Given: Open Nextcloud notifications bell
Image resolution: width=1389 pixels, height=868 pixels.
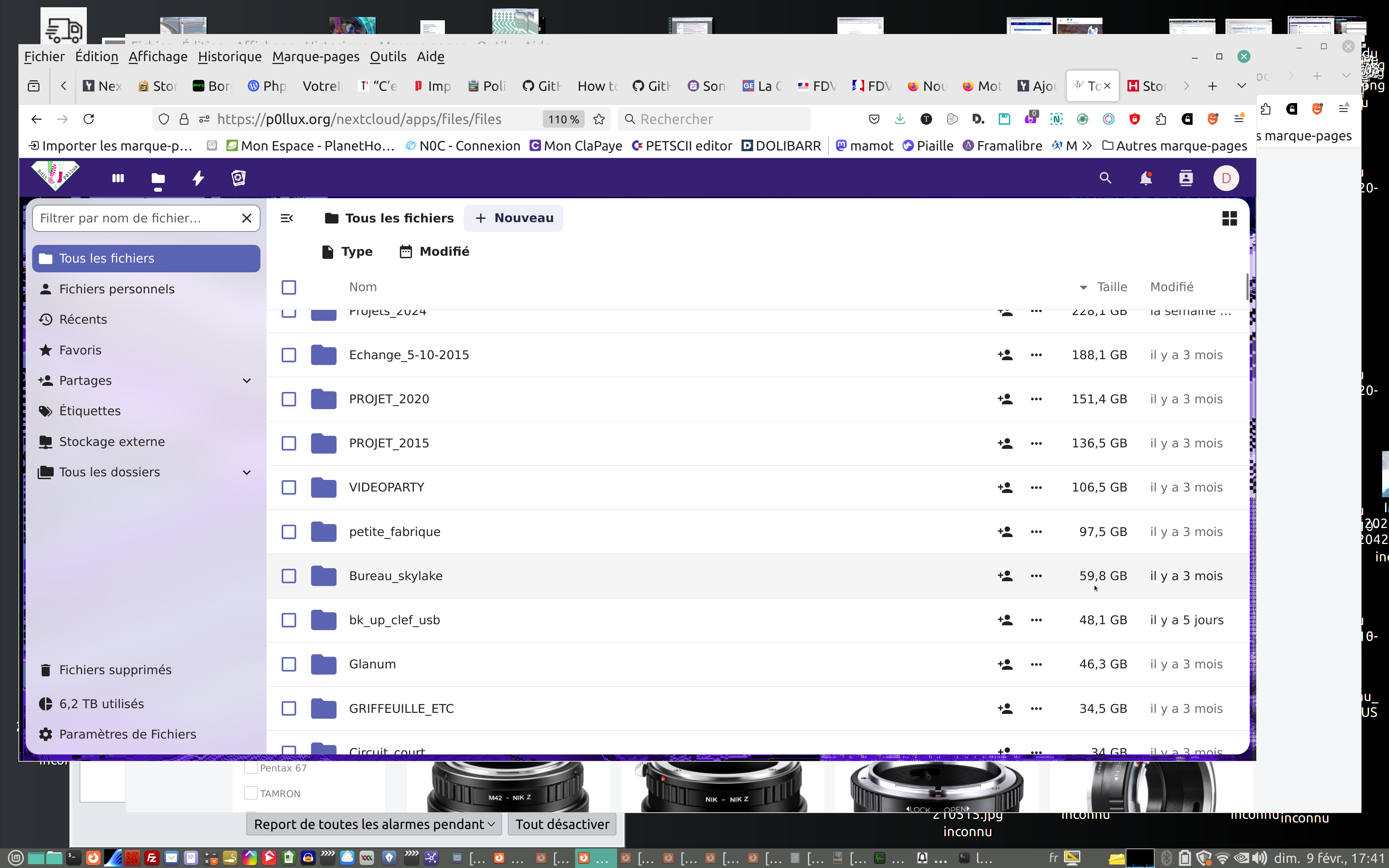Looking at the screenshot, I should (1145, 178).
